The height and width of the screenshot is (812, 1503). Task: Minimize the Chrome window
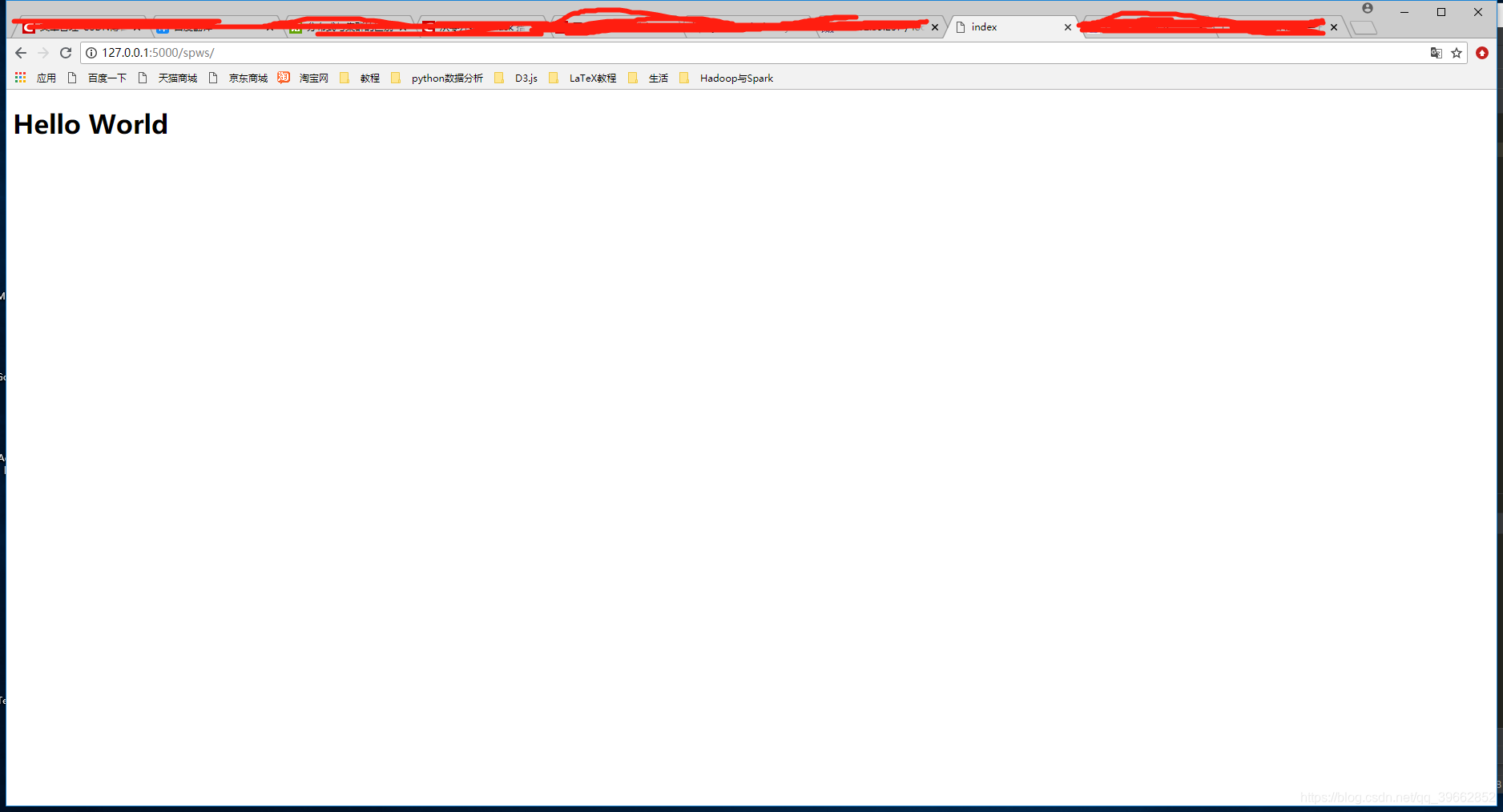[1404, 12]
